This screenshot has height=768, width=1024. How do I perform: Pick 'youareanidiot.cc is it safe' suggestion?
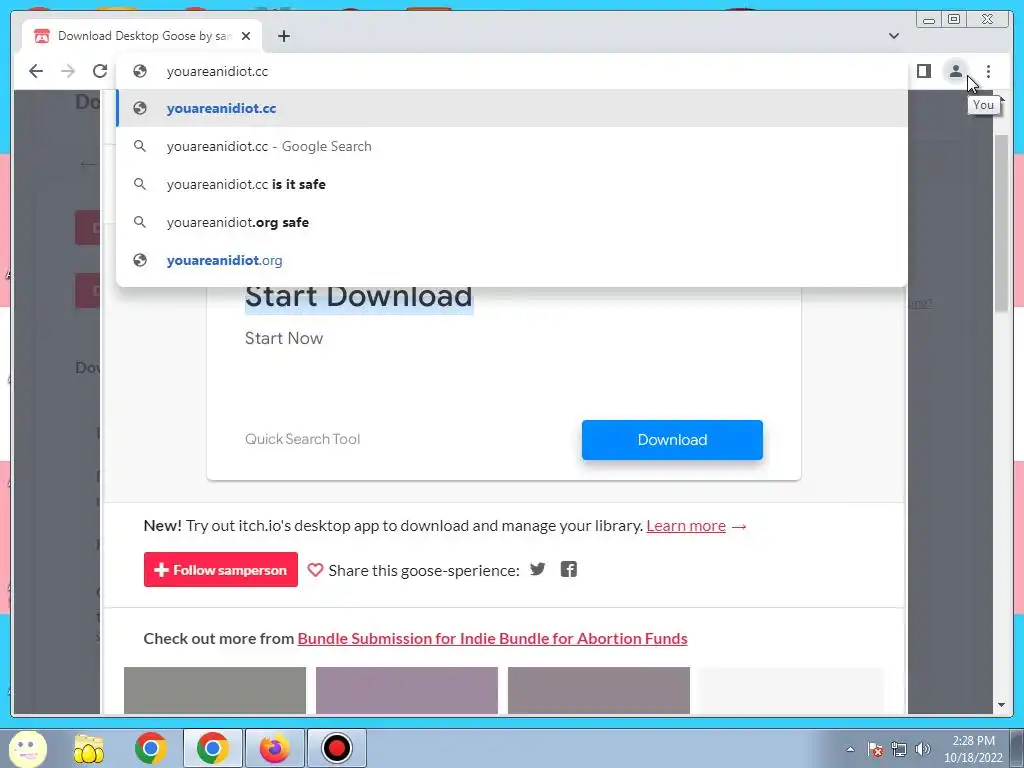tap(511, 184)
